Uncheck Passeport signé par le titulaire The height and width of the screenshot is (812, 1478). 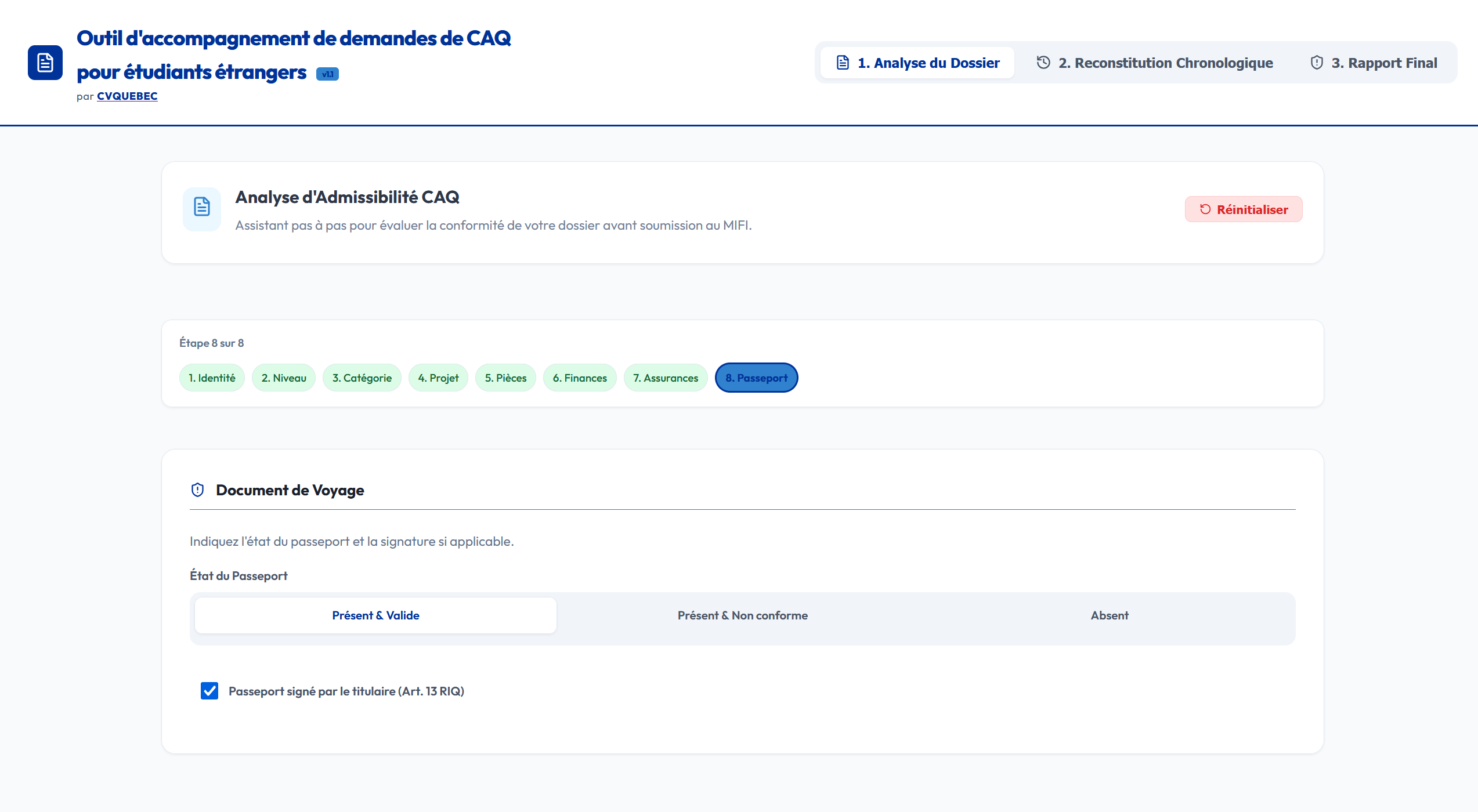coord(209,691)
